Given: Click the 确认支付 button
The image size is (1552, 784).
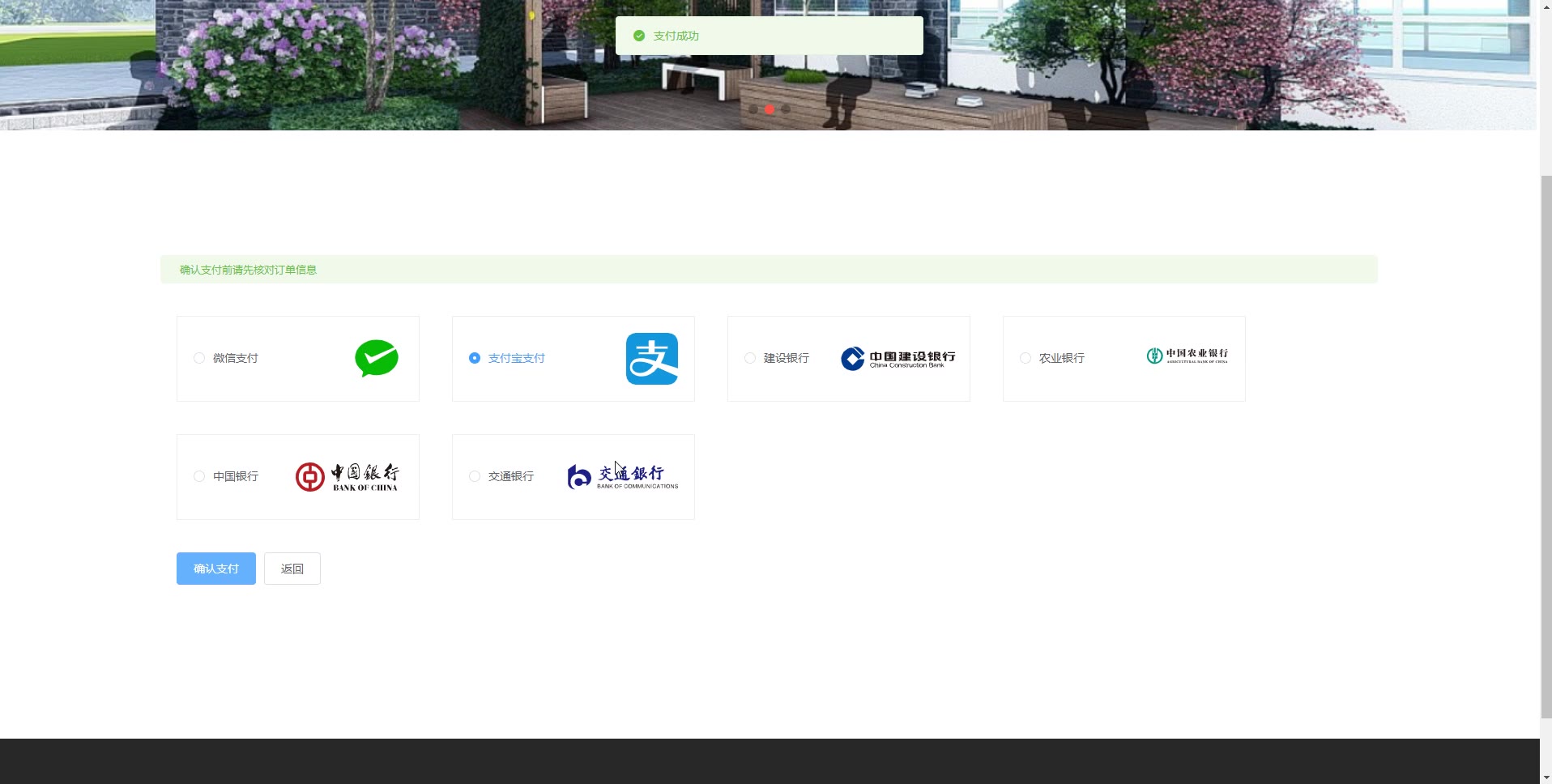Looking at the screenshot, I should [x=216, y=569].
